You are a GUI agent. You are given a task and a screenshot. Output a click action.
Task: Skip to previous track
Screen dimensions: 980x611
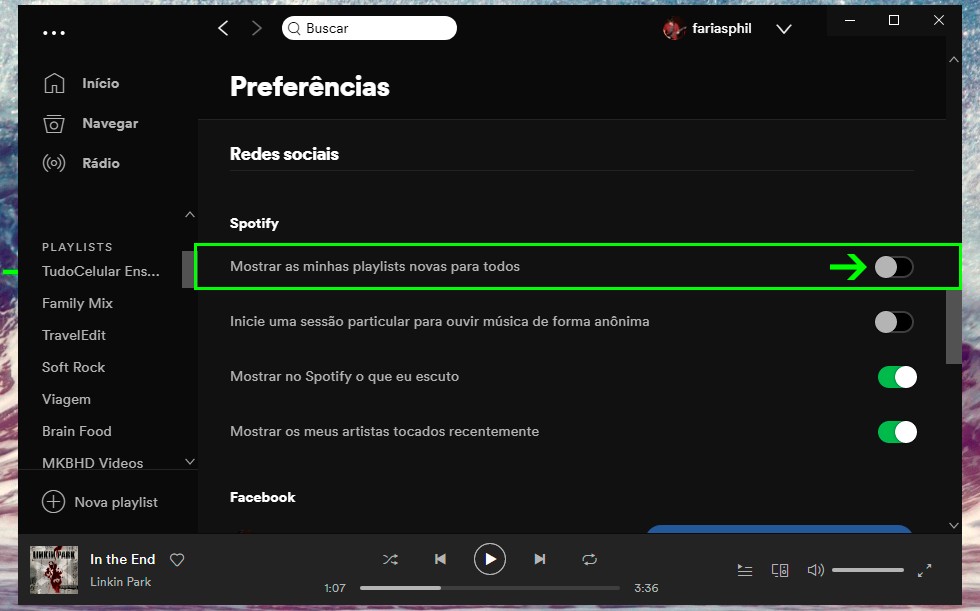point(440,559)
